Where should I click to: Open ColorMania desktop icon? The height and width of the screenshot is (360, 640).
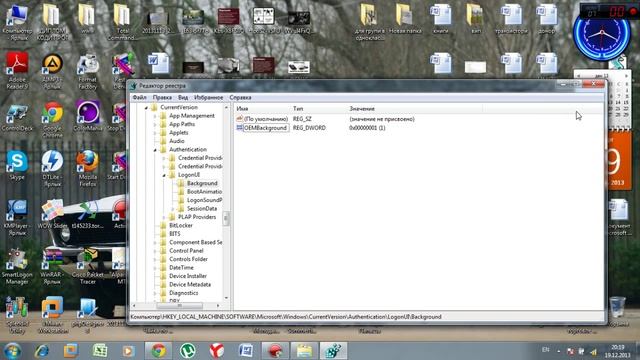87,117
